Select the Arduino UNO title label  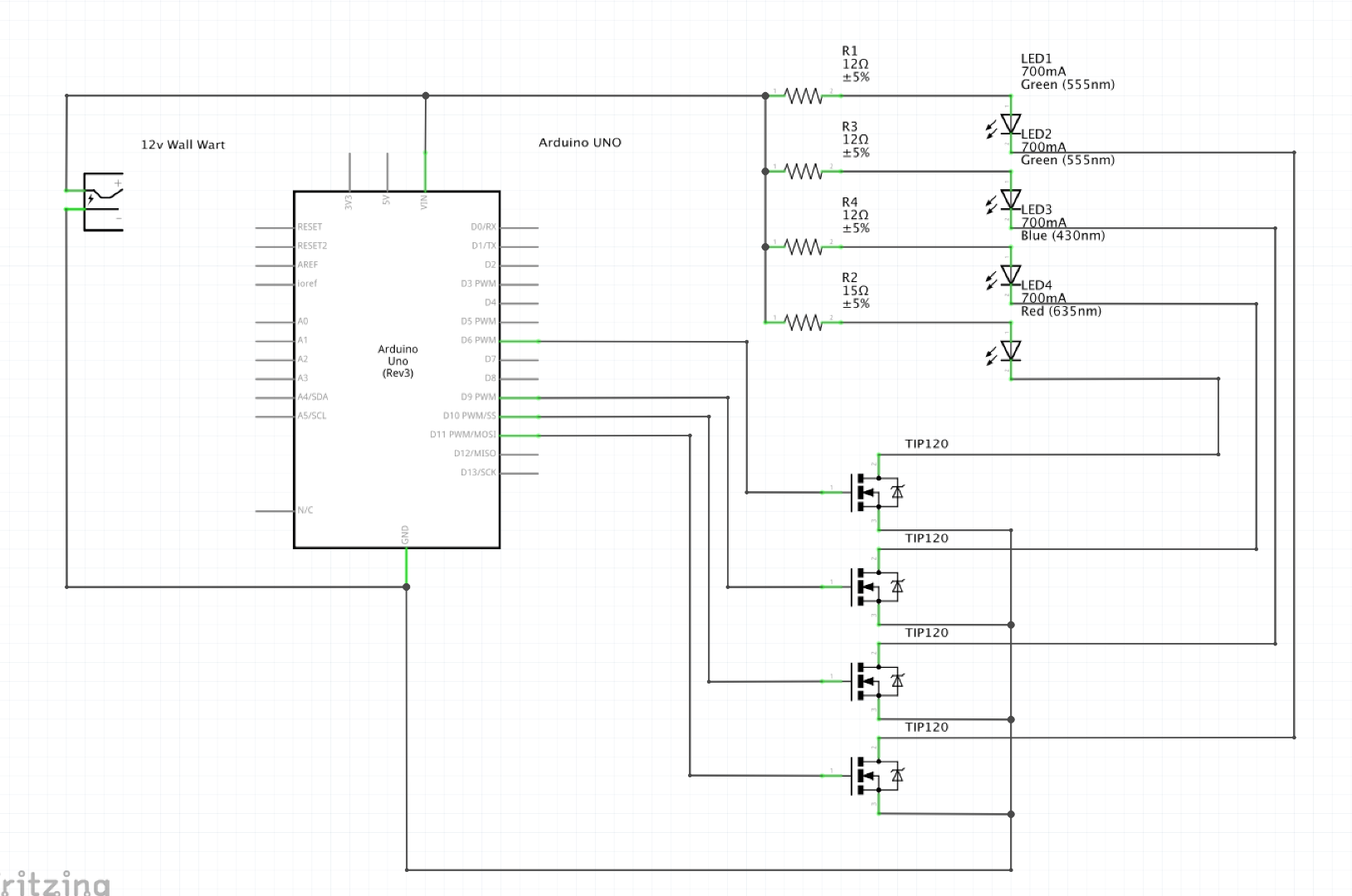[580, 143]
